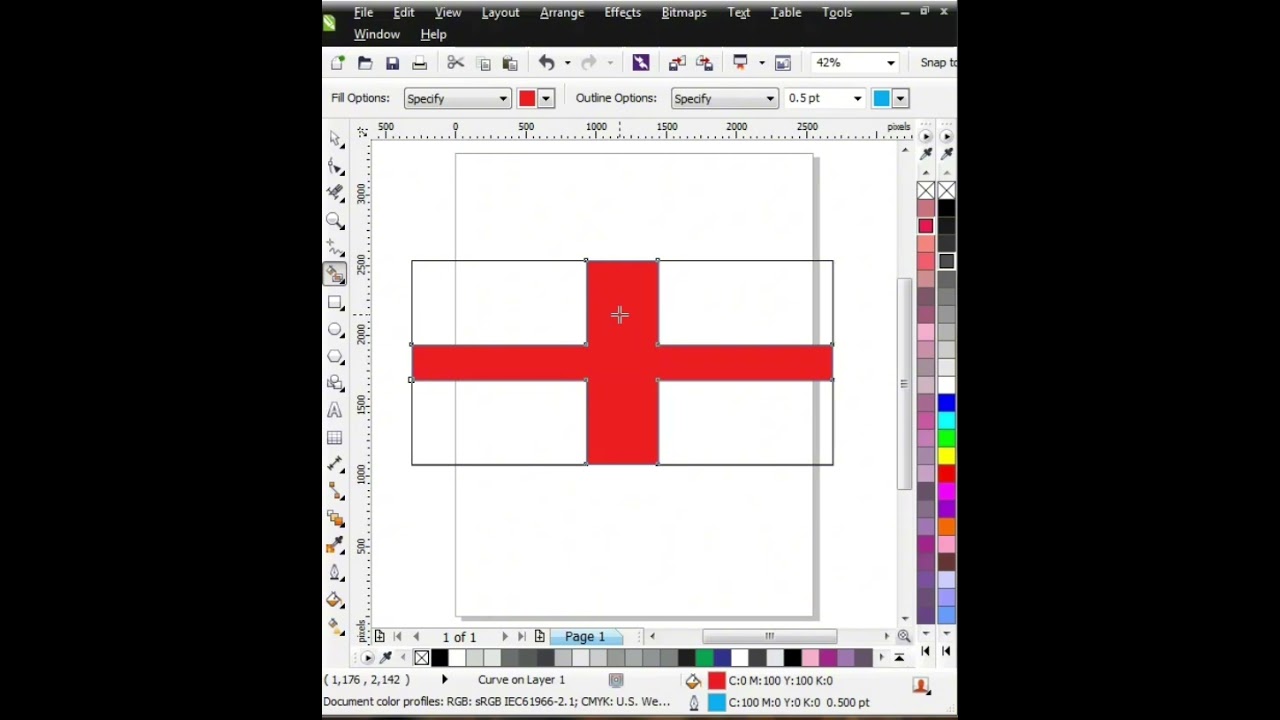Click the Import icon
Image resolution: width=1280 pixels, height=720 pixels.
[x=677, y=63]
